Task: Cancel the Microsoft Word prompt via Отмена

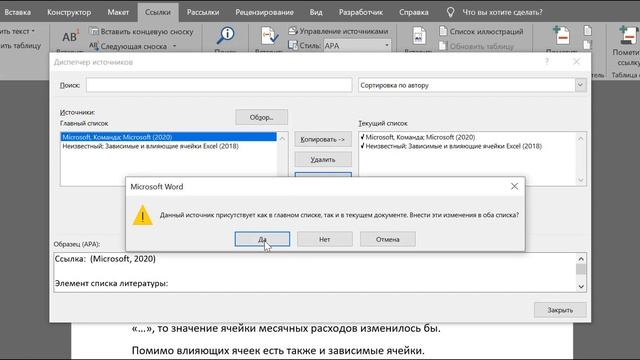Action: [x=388, y=239]
